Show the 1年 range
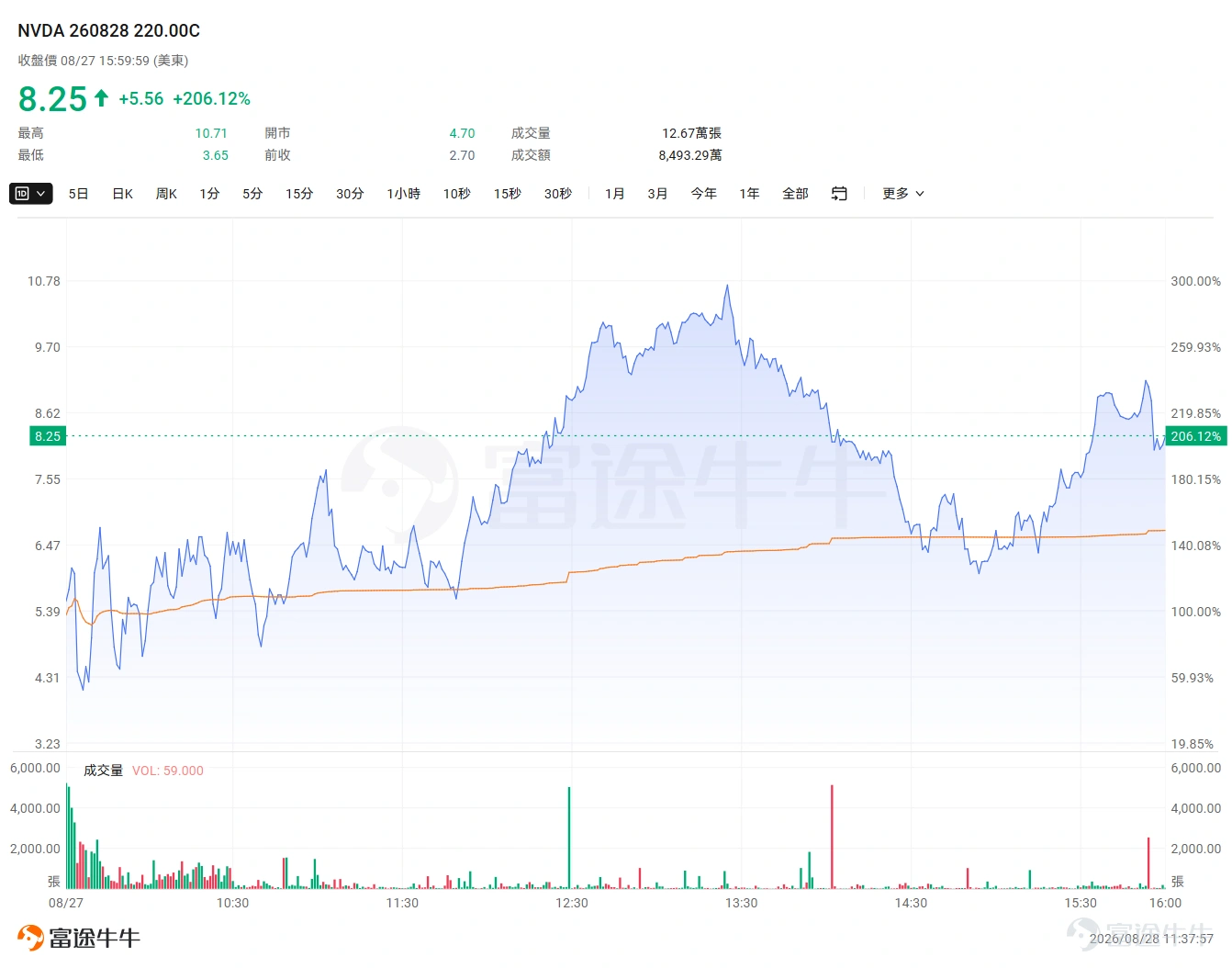The width and height of the screenshot is (1232, 968). click(750, 194)
